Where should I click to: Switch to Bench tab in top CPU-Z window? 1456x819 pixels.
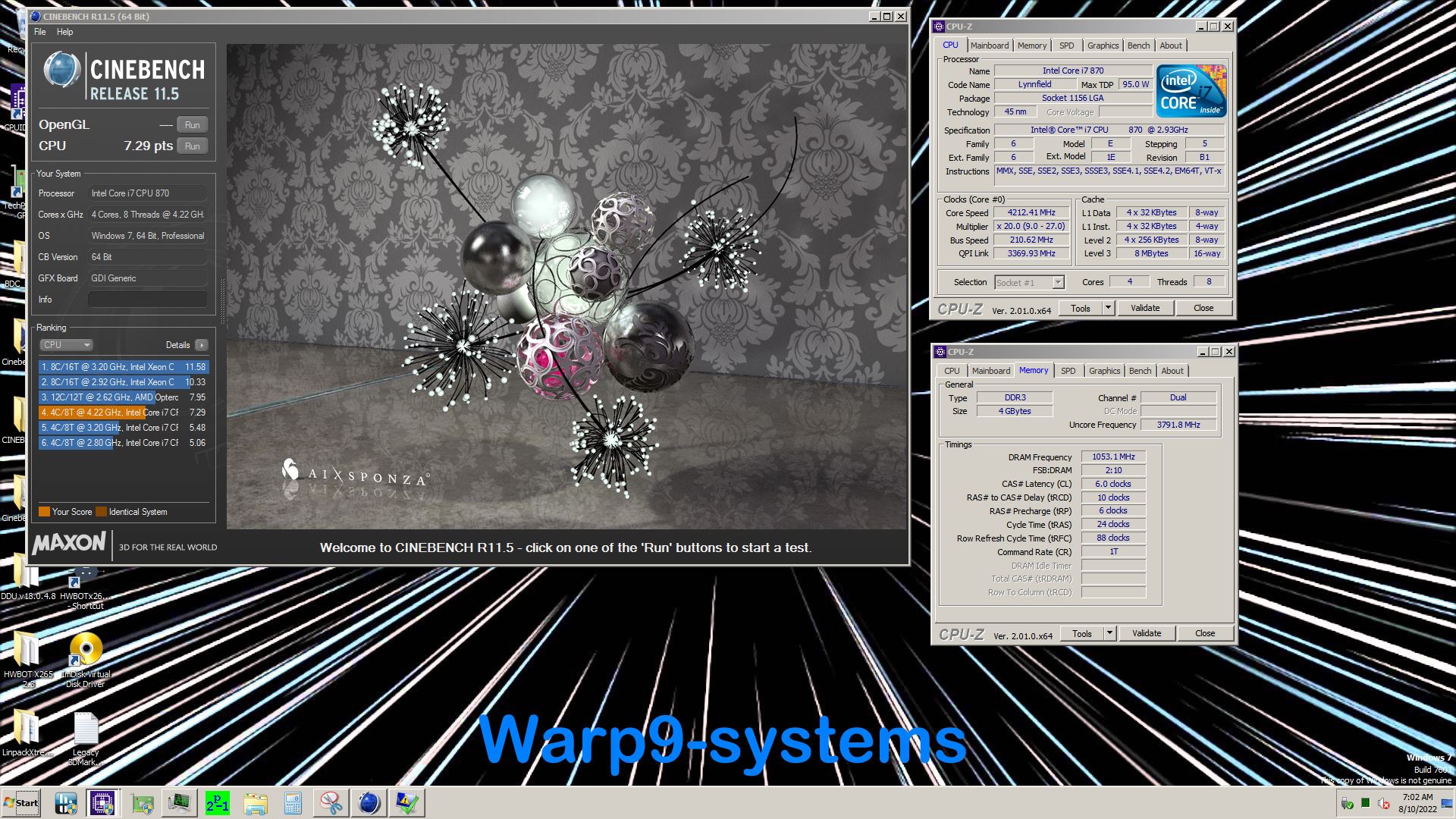click(x=1138, y=45)
